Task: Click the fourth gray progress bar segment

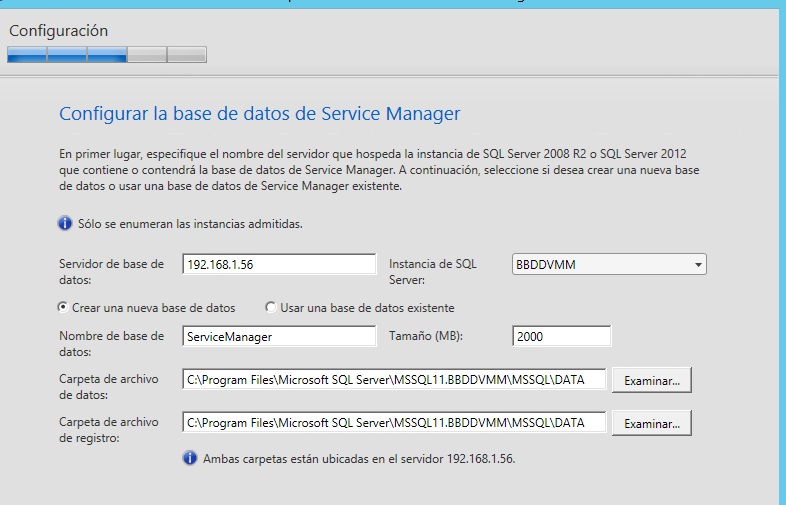Action: click(147, 55)
